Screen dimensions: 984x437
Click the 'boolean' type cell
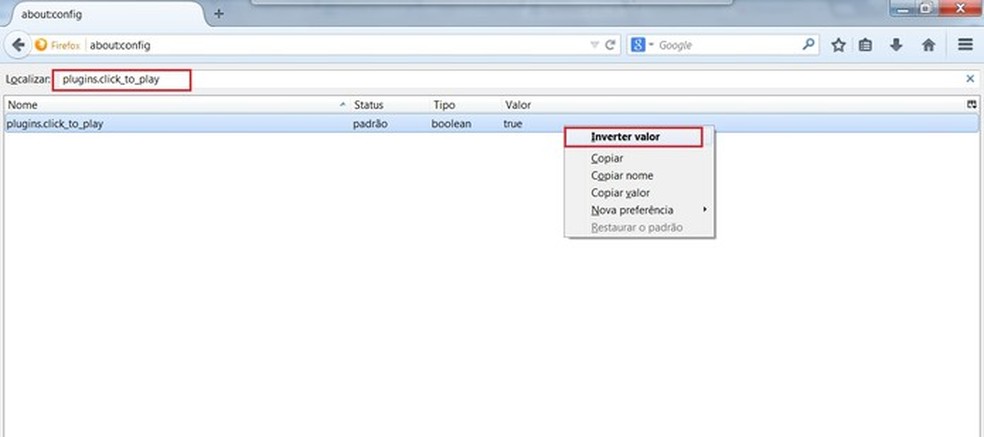[451, 124]
